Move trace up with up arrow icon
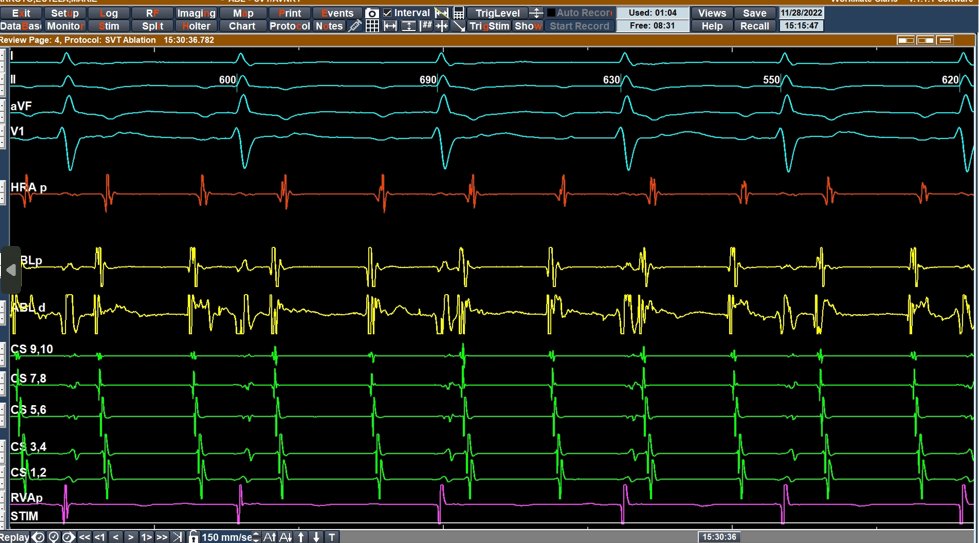 [301, 537]
